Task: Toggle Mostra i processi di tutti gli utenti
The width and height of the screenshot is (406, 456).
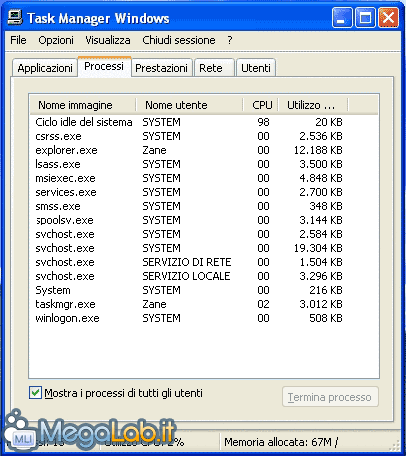Action: click(x=35, y=393)
